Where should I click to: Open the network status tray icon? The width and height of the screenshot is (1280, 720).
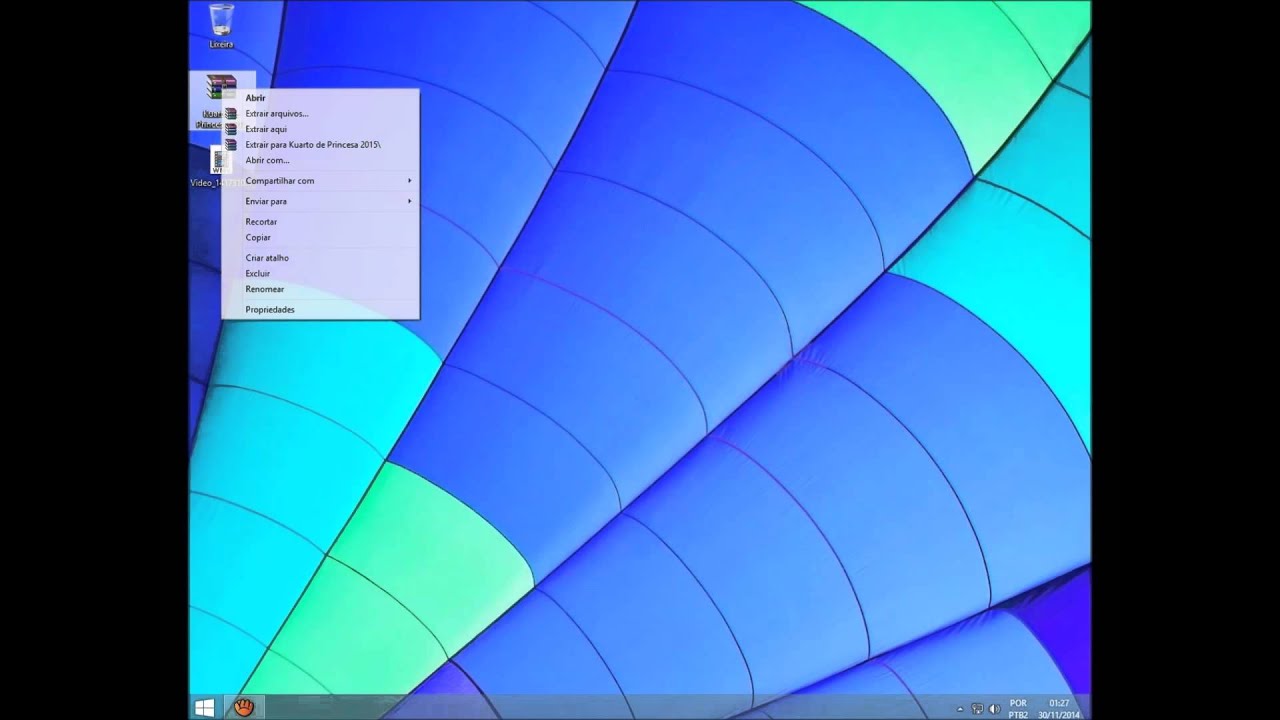[x=977, y=709]
